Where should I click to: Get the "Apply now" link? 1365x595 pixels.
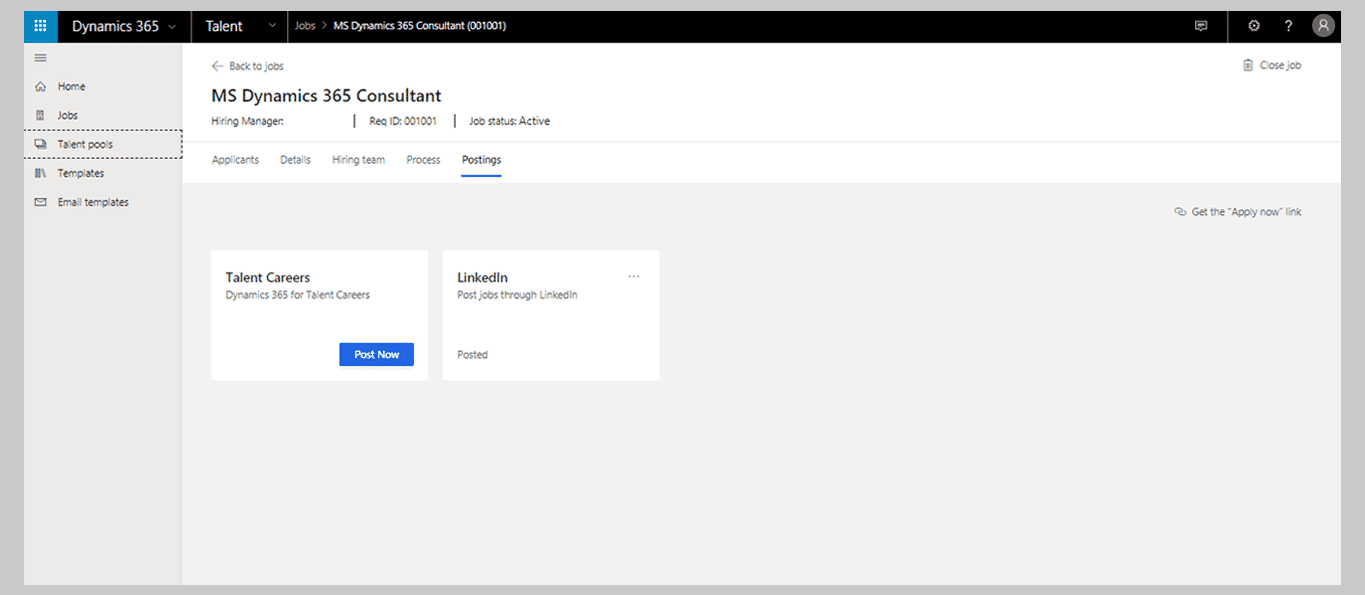pos(1246,212)
